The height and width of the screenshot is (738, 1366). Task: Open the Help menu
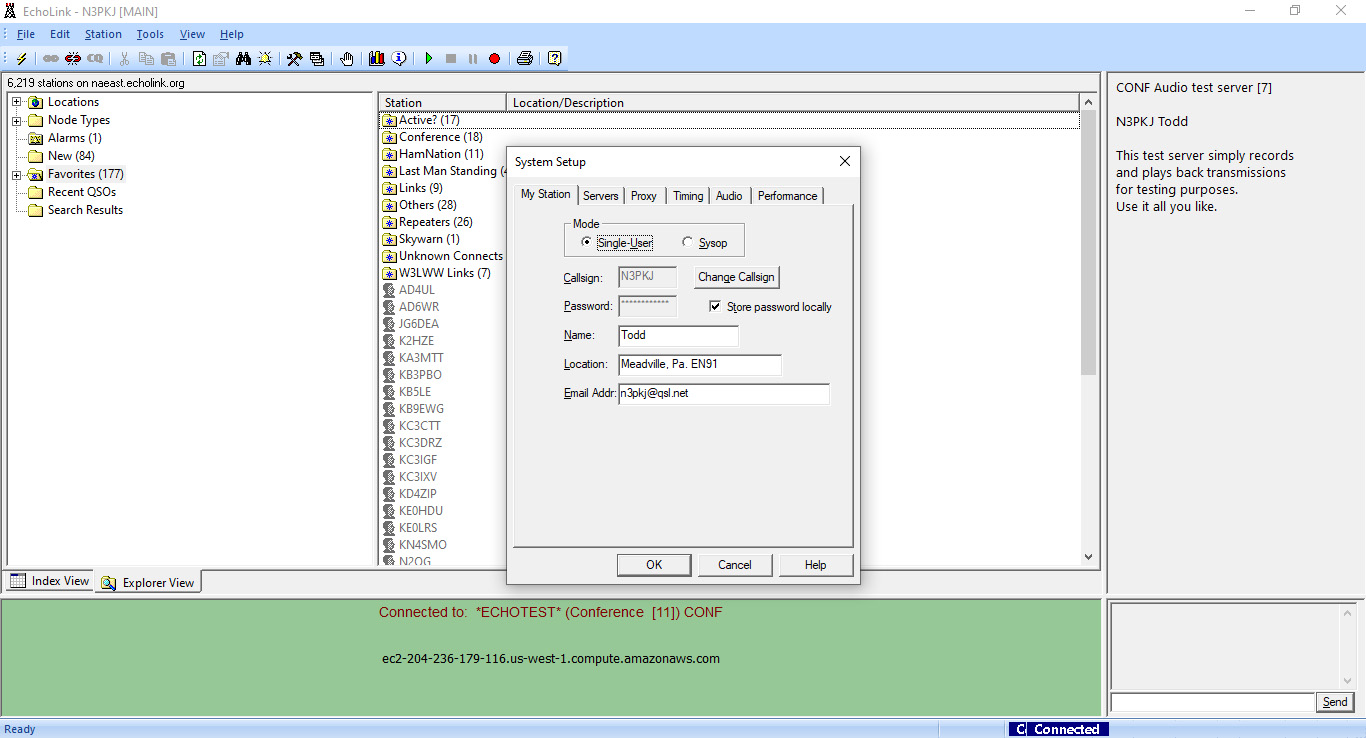[232, 34]
